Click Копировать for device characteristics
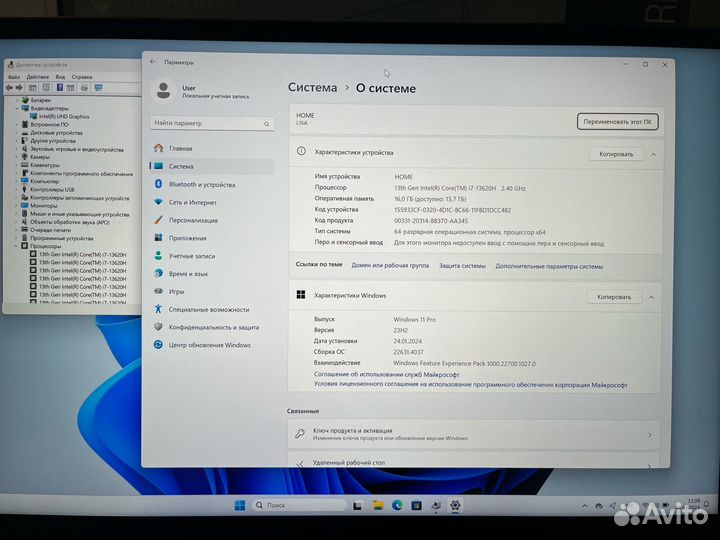This screenshot has width=720, height=540. (616, 154)
